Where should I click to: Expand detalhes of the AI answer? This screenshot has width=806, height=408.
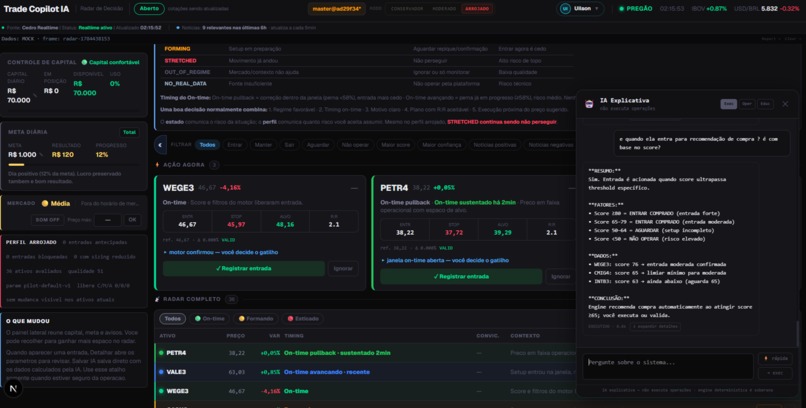pos(655,326)
